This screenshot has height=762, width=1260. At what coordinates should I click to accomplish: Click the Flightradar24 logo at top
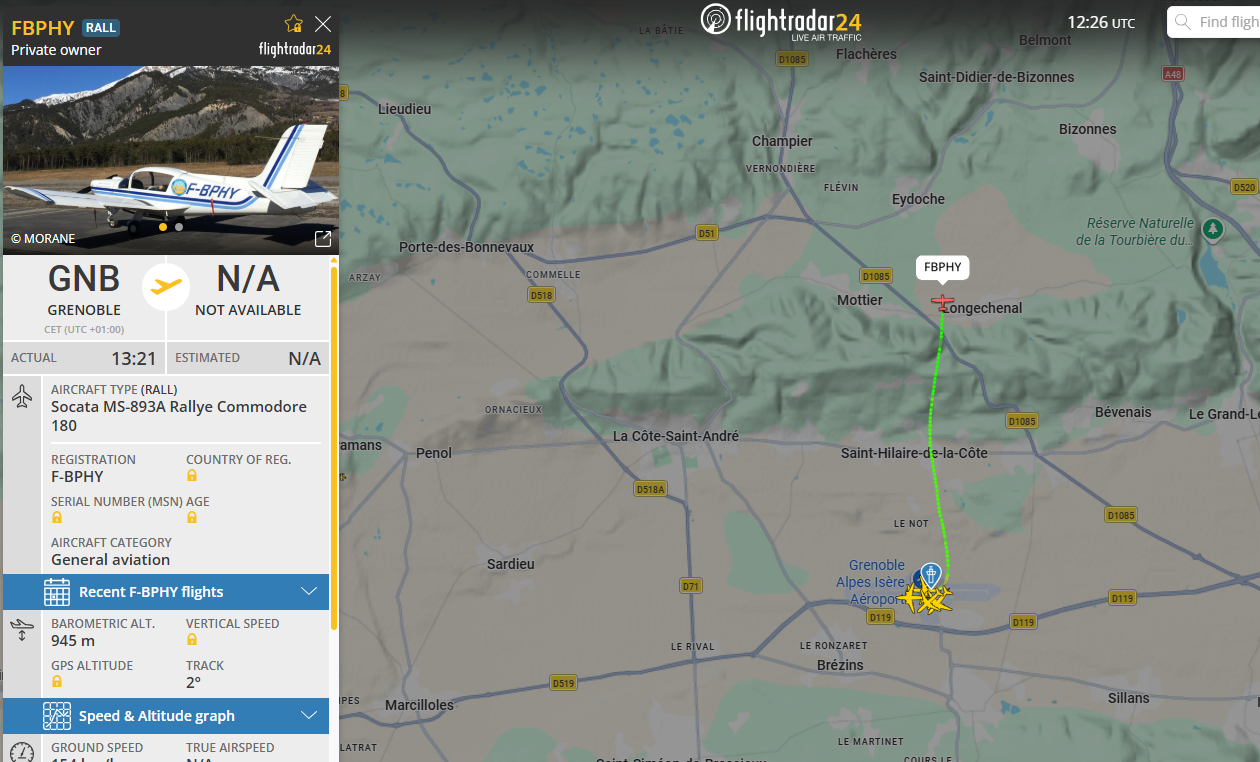781,21
